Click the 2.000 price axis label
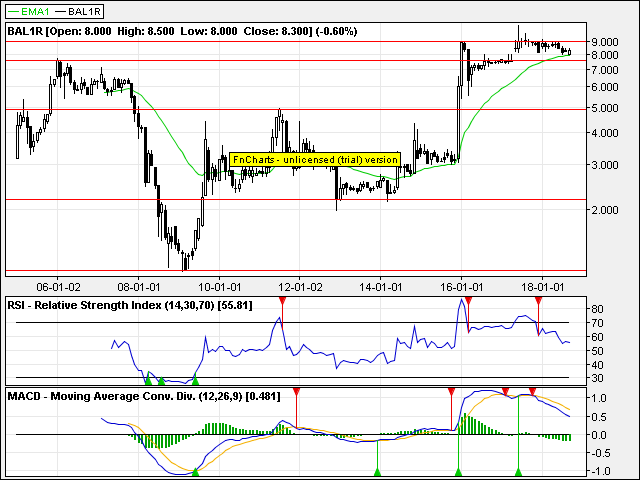This screenshot has width=640, height=480. click(604, 210)
